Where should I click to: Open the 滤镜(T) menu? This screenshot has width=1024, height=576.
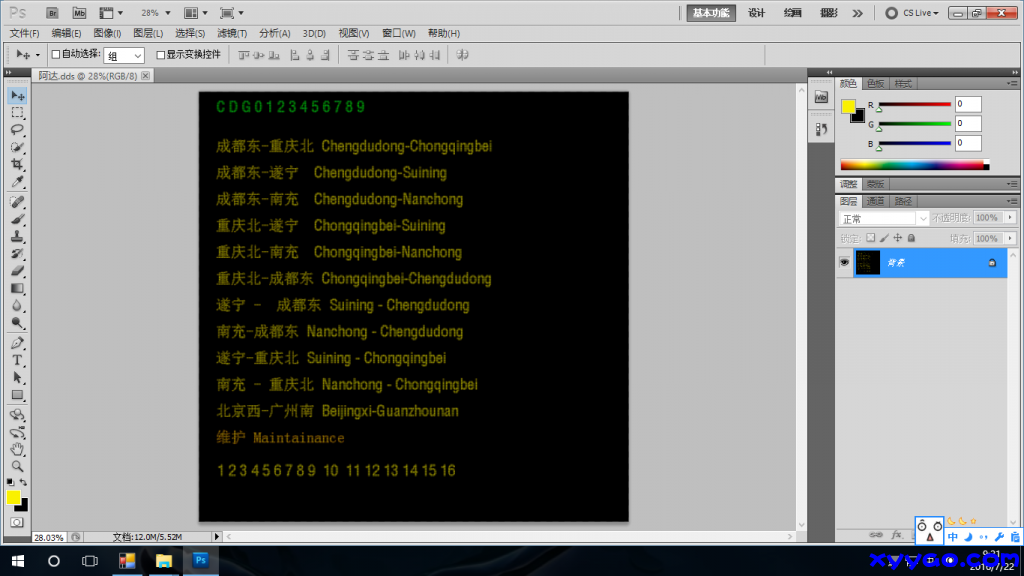click(x=232, y=33)
